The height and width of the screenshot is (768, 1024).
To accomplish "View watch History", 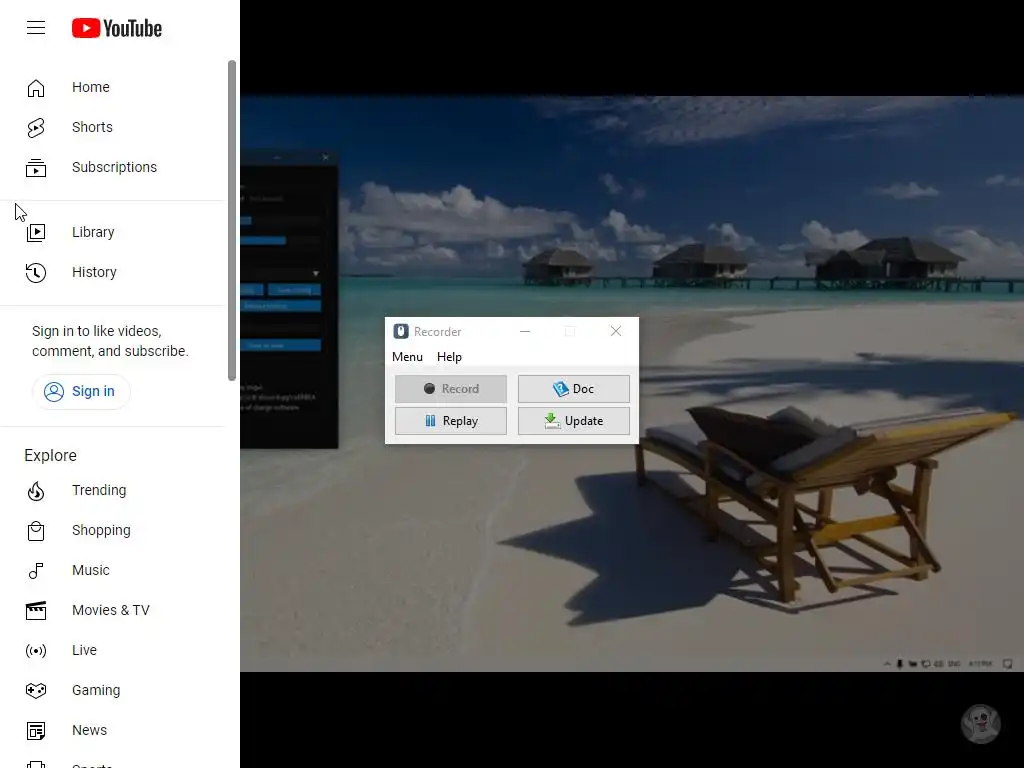I will click(94, 272).
